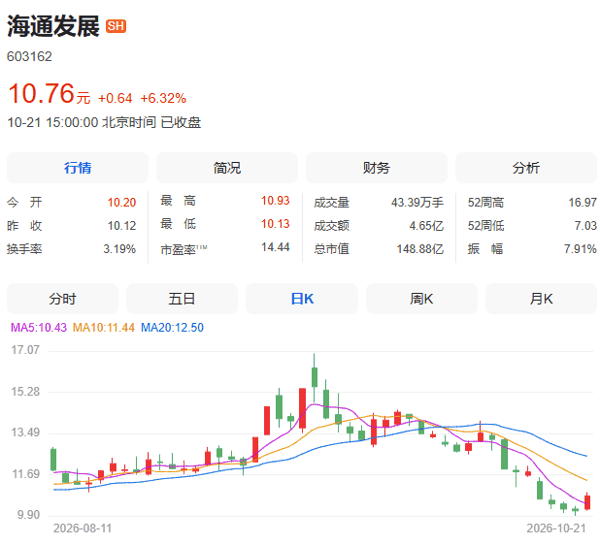Switch to the 五日 chart view
The height and width of the screenshot is (544, 600).
tap(182, 299)
